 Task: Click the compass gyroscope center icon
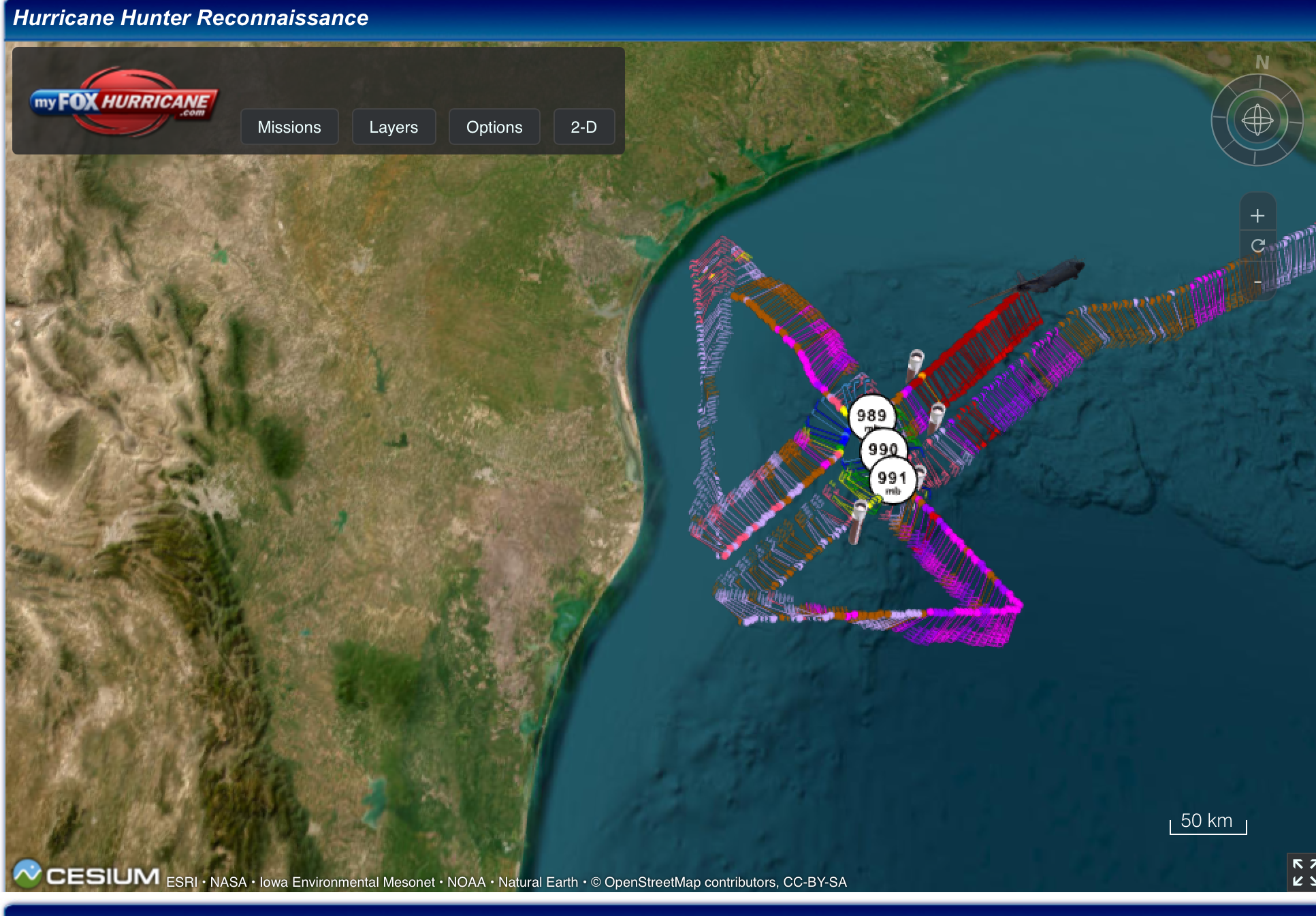(x=1257, y=121)
